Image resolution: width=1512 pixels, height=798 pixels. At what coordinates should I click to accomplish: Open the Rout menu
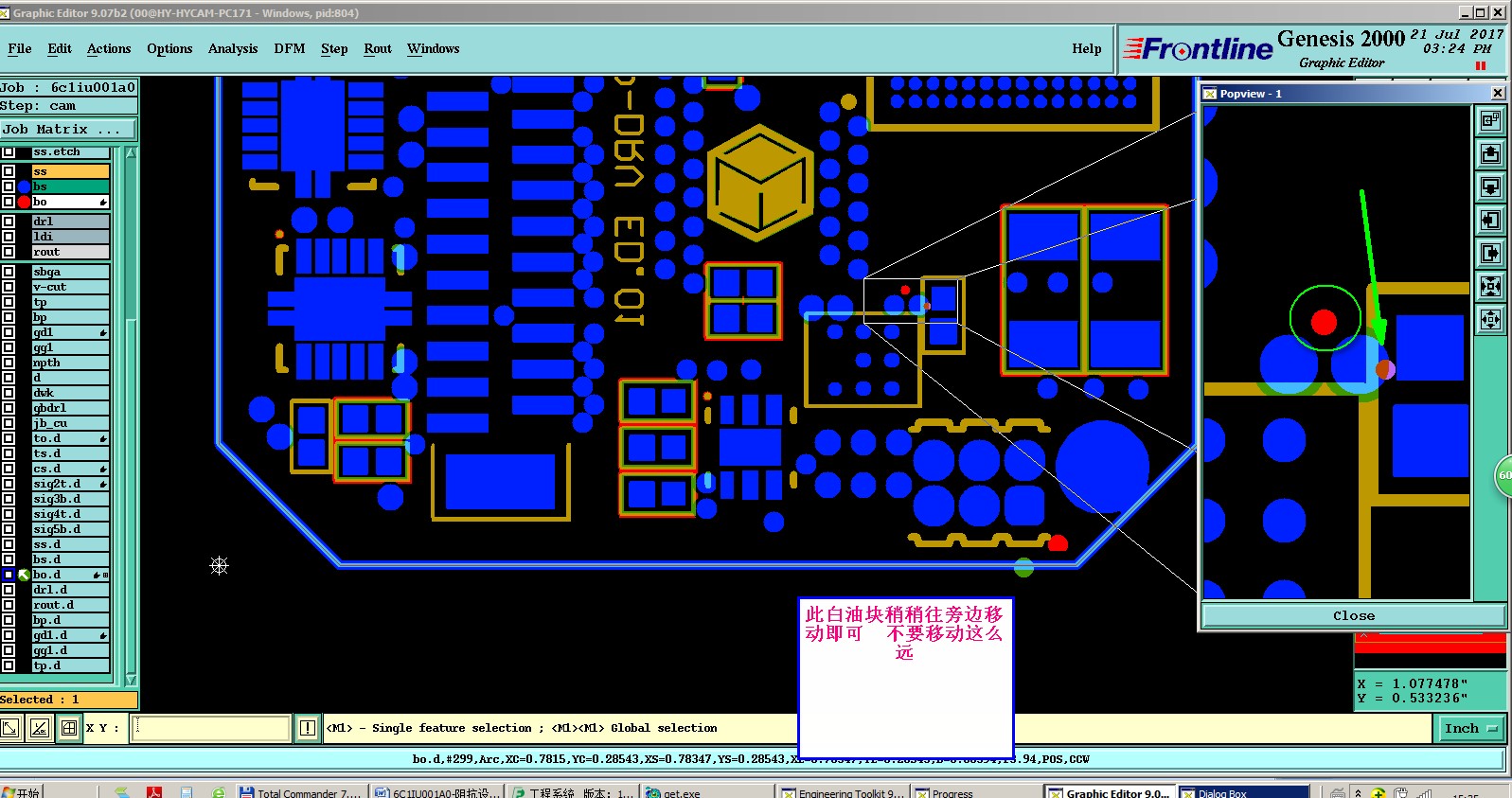[378, 49]
